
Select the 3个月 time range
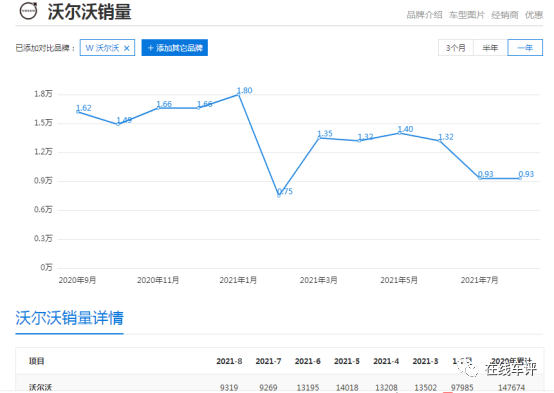click(455, 48)
